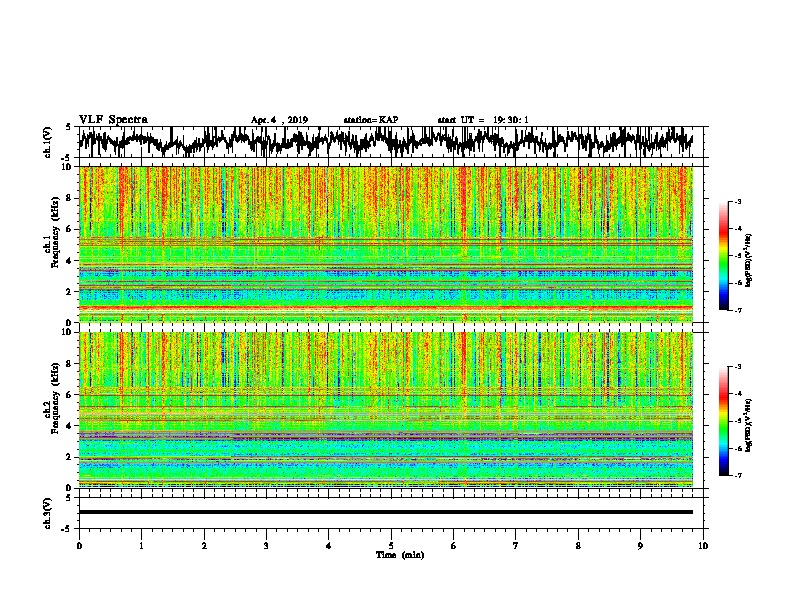Click the thick black ch.3 voltage trace
Viewport: 792px width, 612px height.
[385, 512]
